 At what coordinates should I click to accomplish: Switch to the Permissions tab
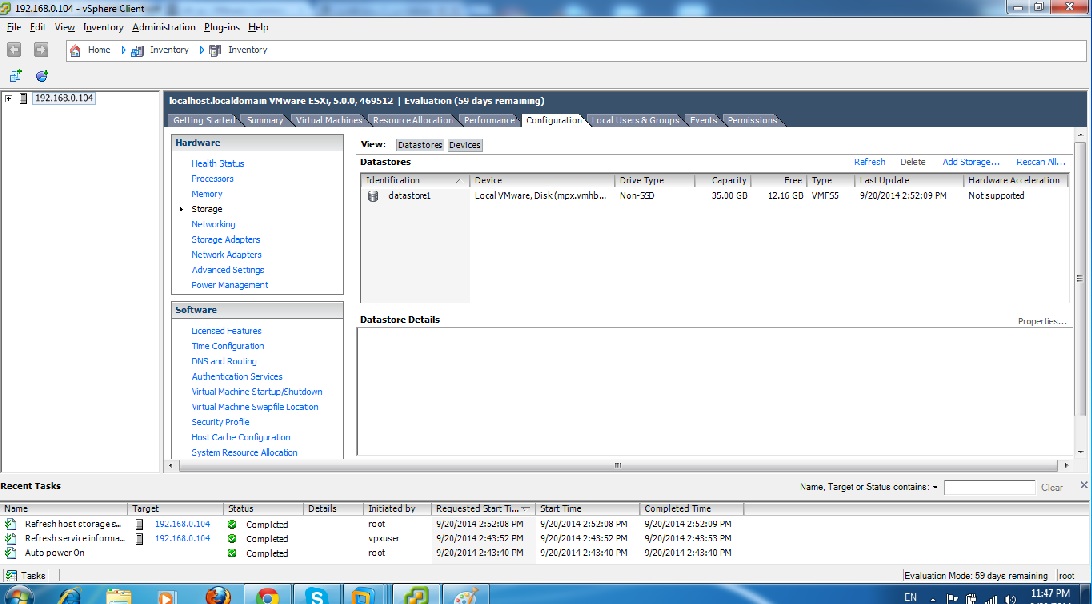752,121
